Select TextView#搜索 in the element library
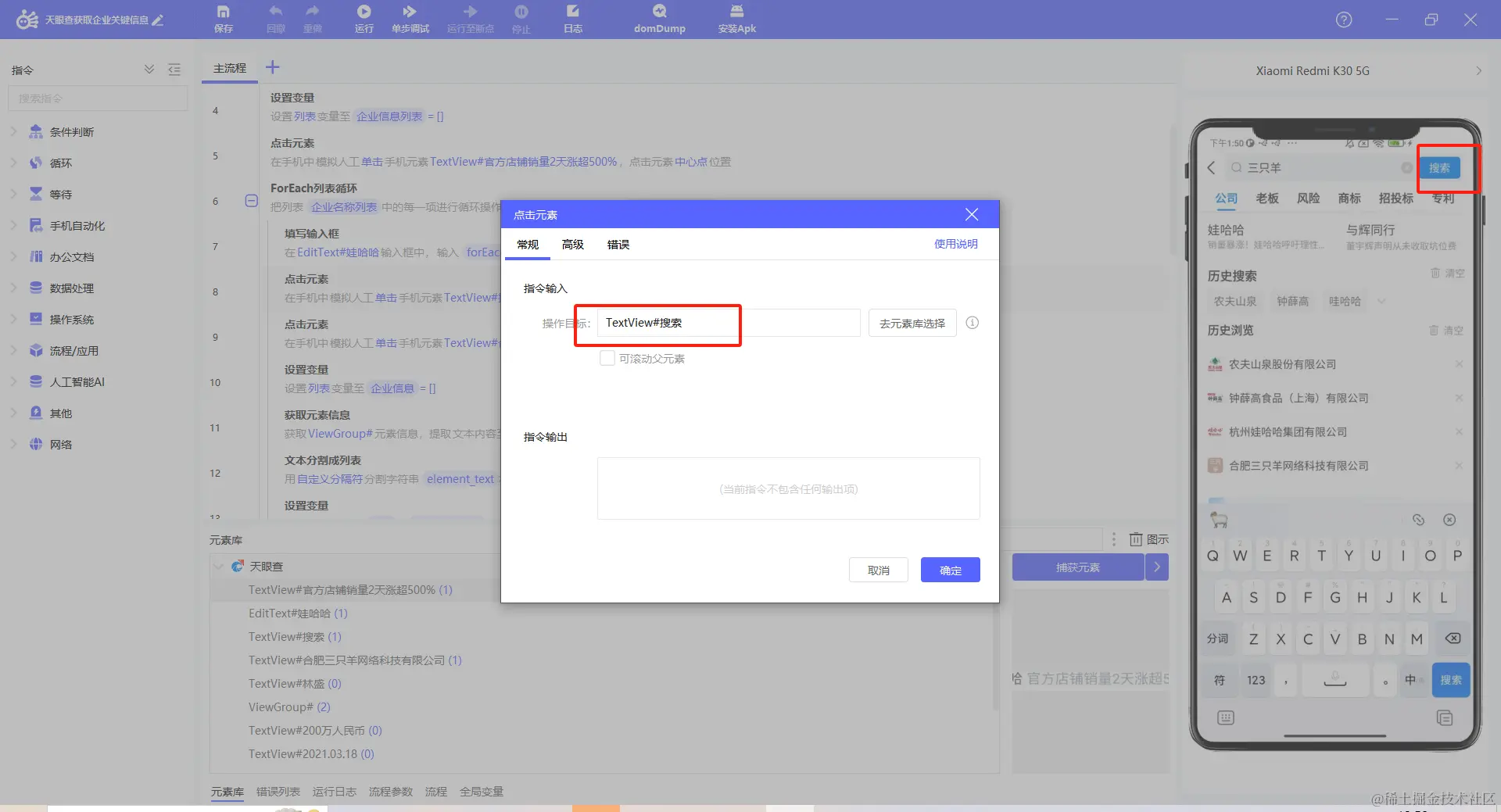Image resolution: width=1501 pixels, height=812 pixels. coord(295,637)
